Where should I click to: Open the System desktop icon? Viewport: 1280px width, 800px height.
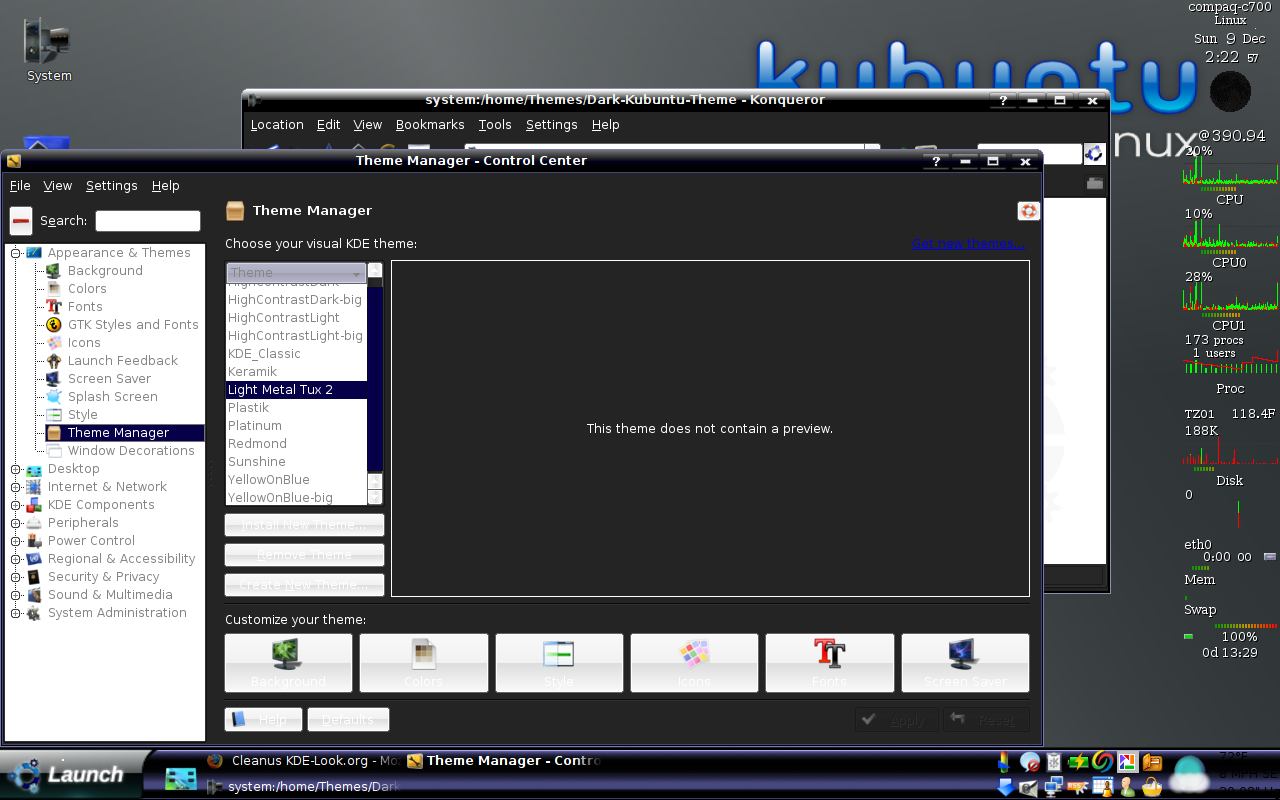pyautogui.click(x=48, y=50)
